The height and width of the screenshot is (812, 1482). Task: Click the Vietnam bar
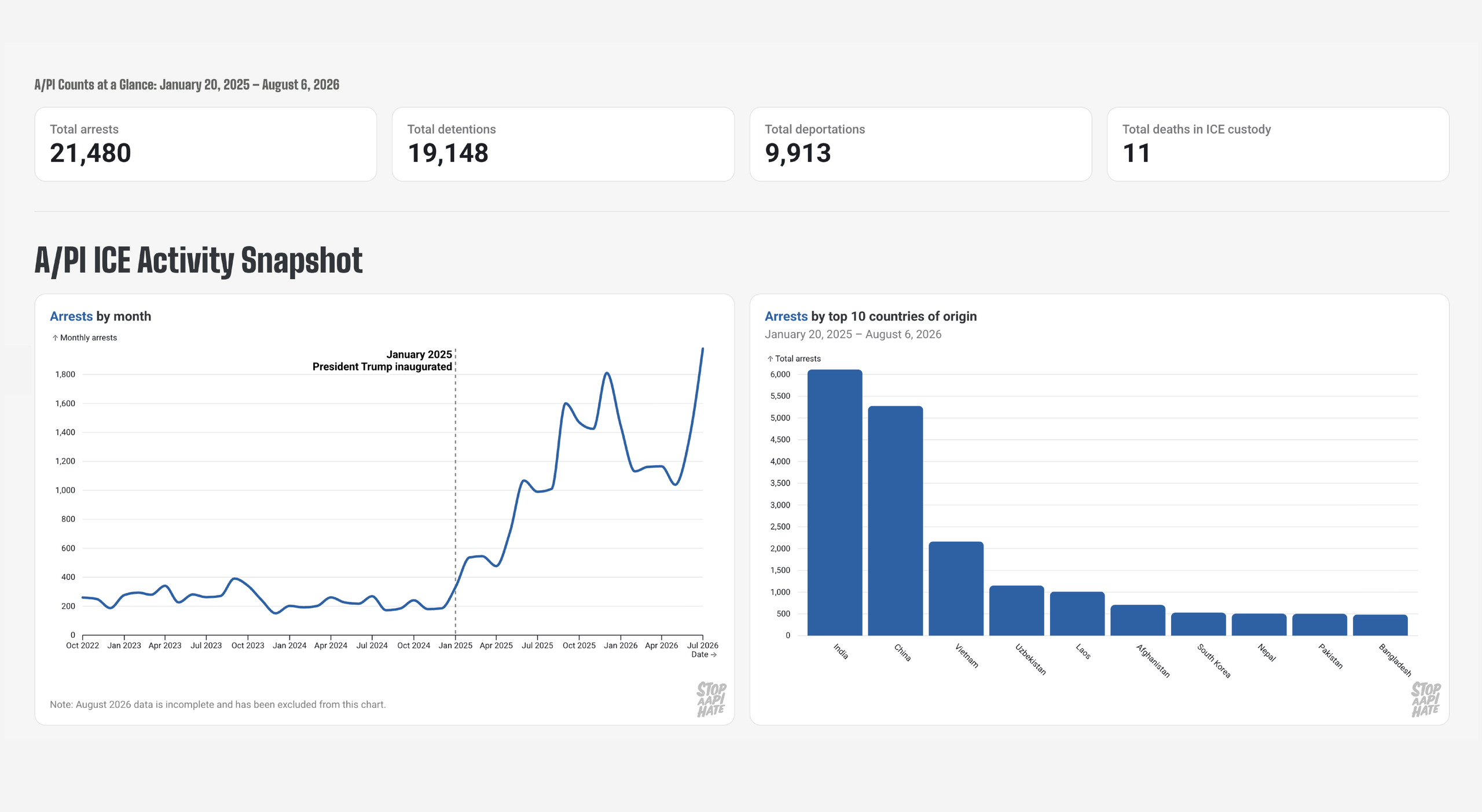[x=956, y=589]
